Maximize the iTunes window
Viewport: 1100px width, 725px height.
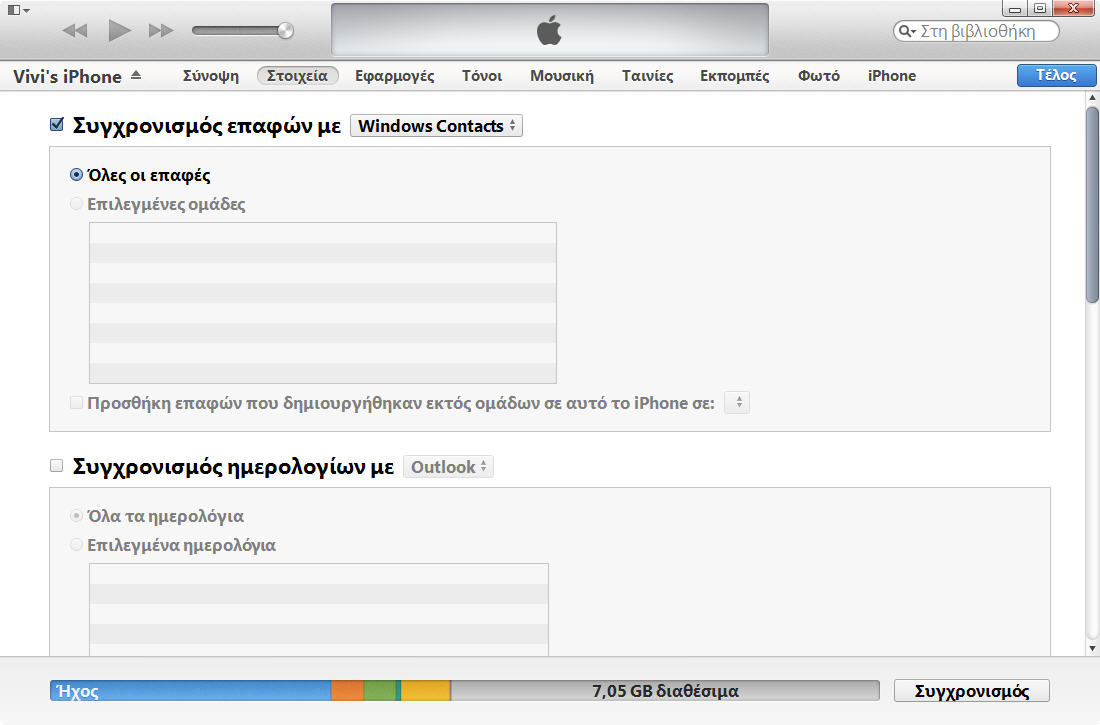[x=1040, y=8]
